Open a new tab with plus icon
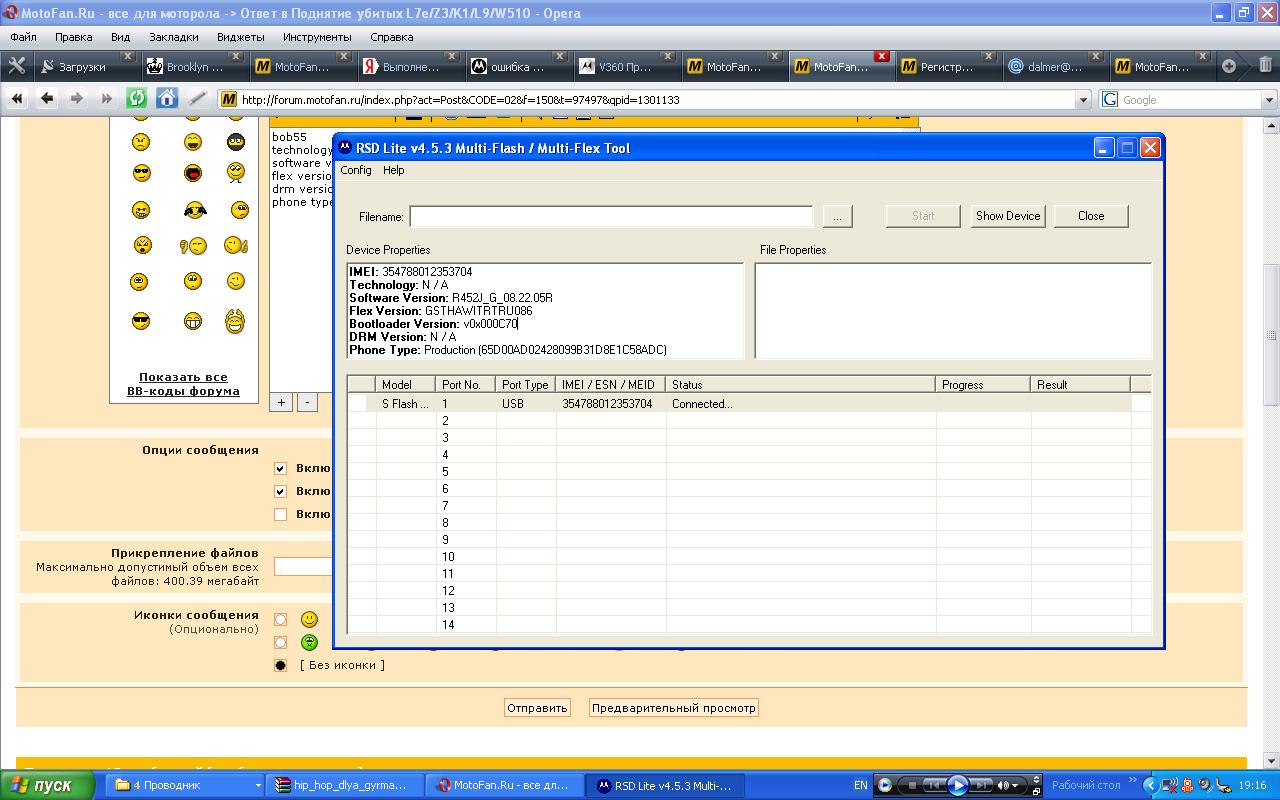This screenshot has height=800, width=1280. [1229, 66]
